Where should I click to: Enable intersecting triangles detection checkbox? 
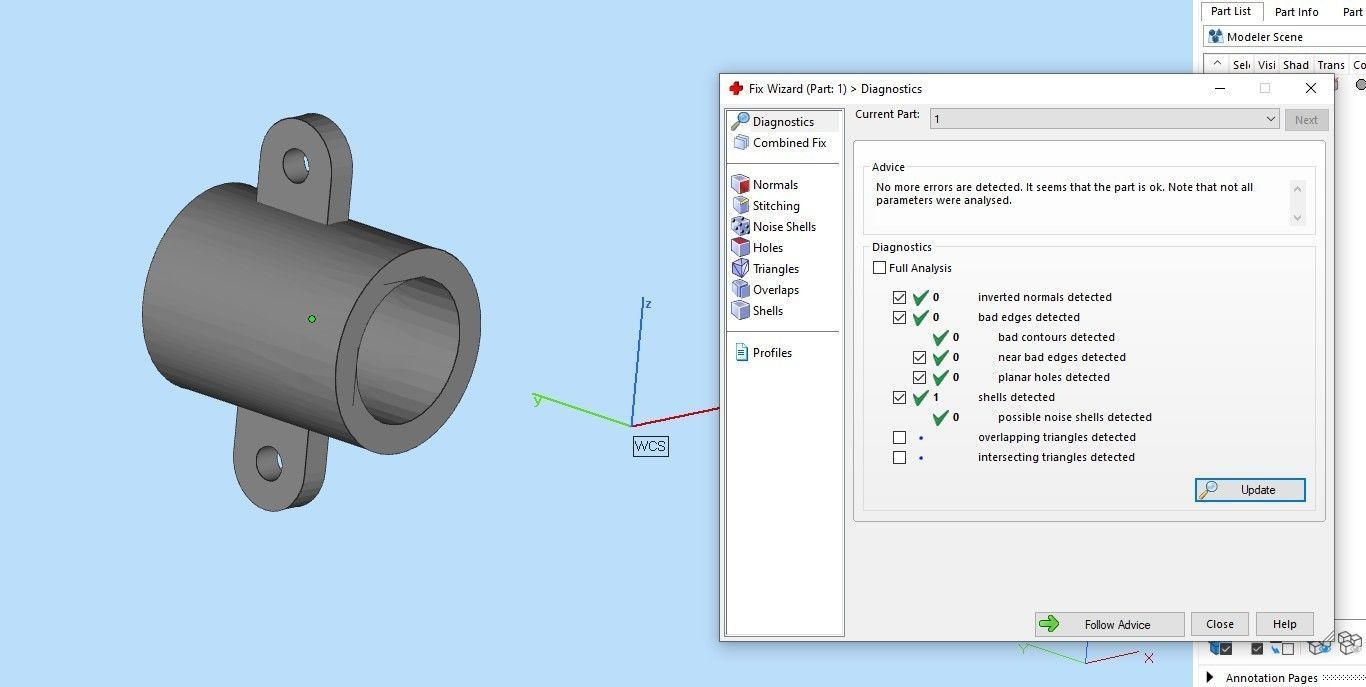pos(899,457)
